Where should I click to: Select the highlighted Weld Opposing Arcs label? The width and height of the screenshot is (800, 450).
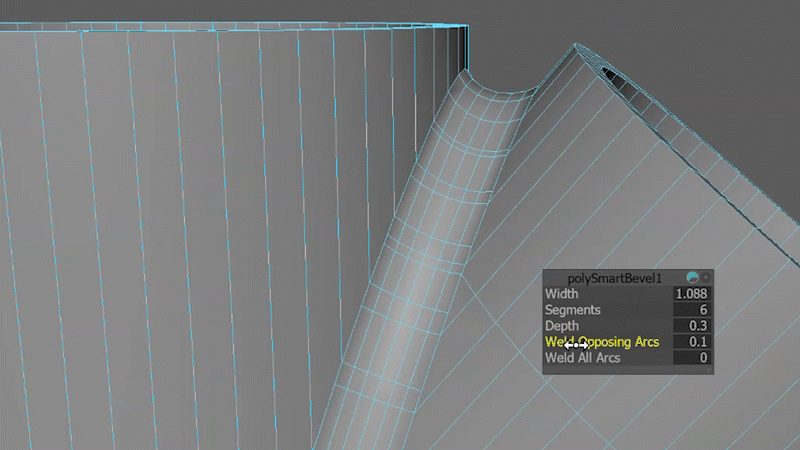click(x=602, y=342)
